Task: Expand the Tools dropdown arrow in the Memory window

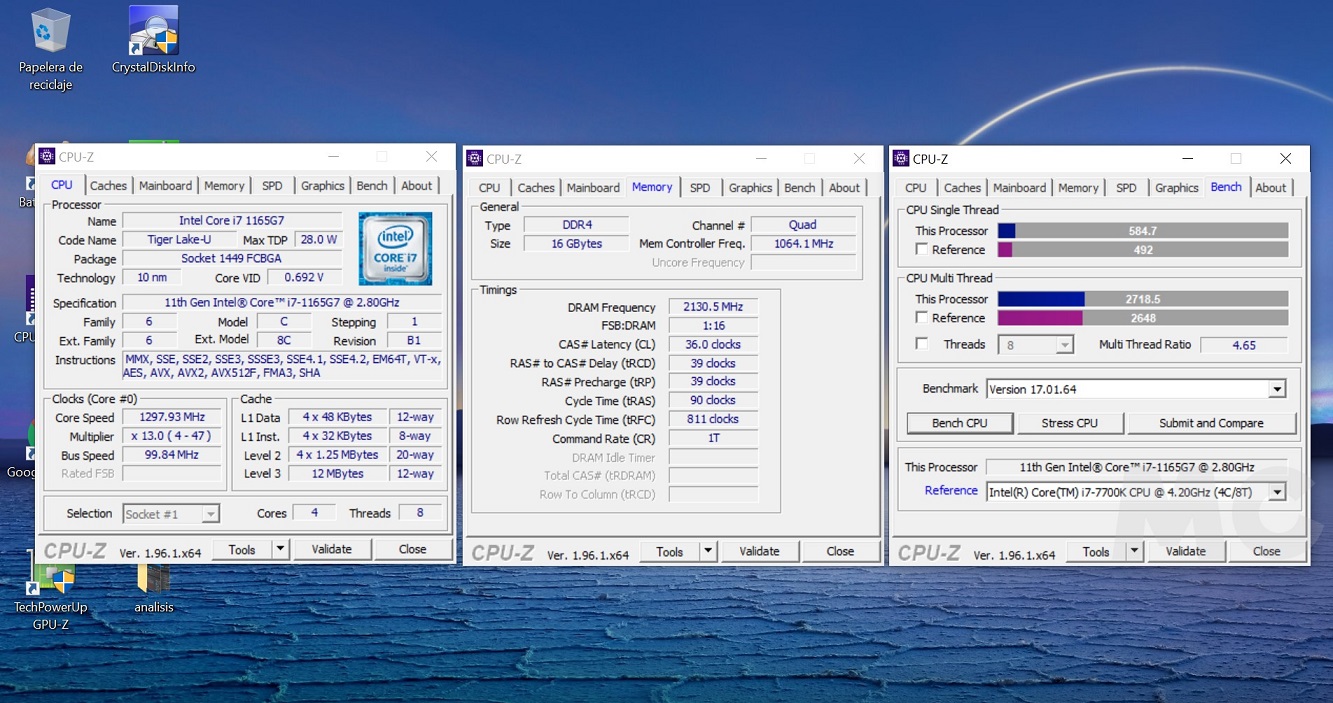Action: pyautogui.click(x=708, y=551)
